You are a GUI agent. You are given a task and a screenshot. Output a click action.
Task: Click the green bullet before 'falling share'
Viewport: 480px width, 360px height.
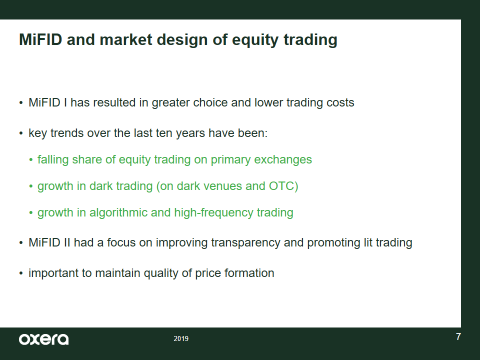coord(31,160)
